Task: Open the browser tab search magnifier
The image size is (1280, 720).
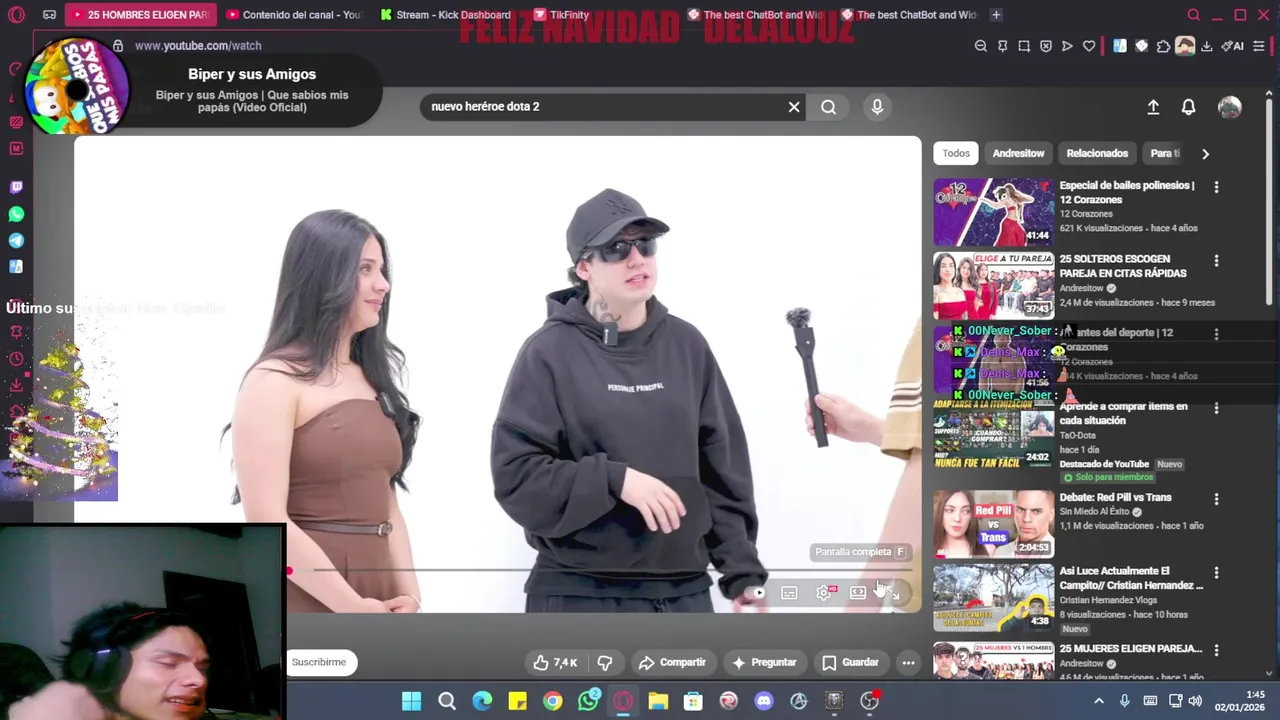Action: 1193,15
